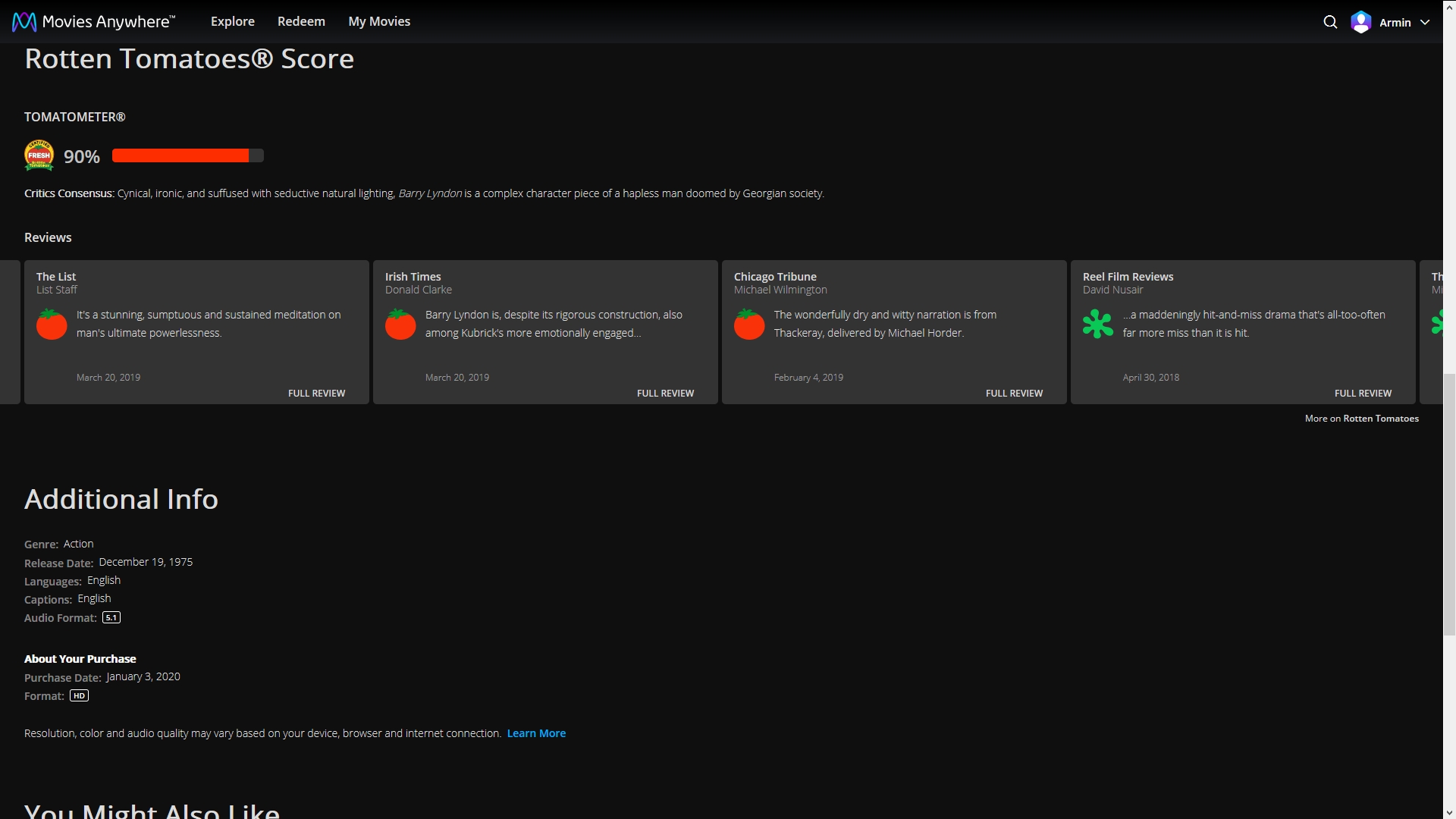The width and height of the screenshot is (1456, 819).
Task: Click the Movies Anywhere logo
Action: click(93, 22)
